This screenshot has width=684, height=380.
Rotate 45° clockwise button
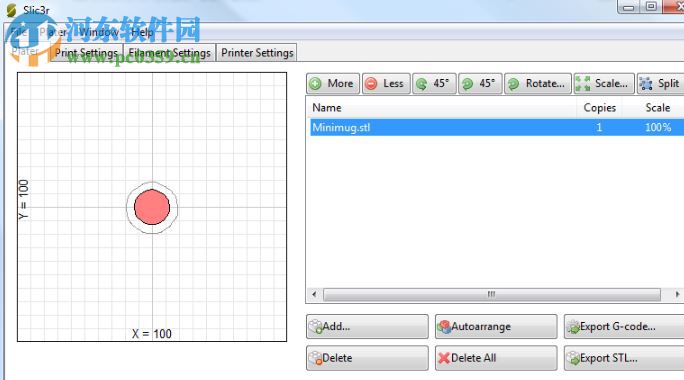coord(480,83)
